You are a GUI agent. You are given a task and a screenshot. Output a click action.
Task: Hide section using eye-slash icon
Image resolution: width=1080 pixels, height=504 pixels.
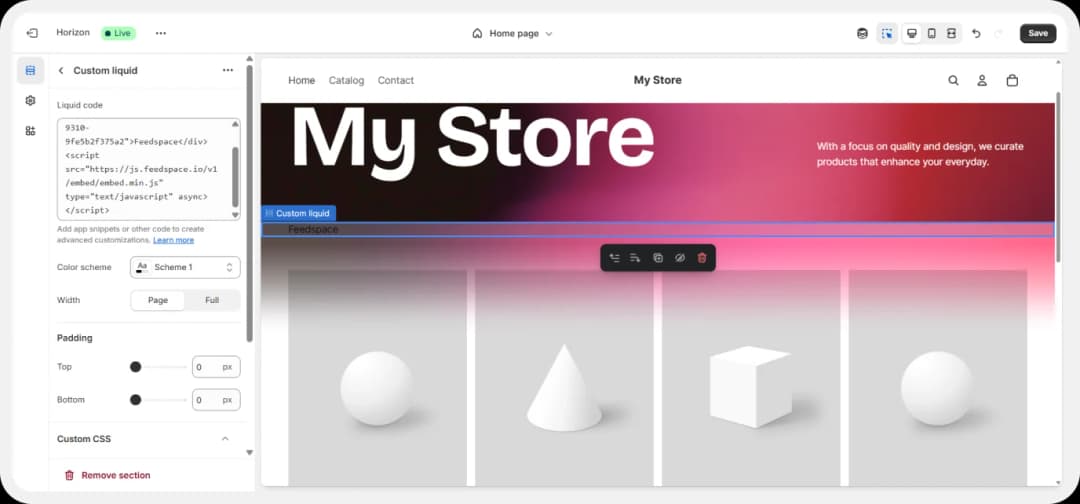[x=680, y=258]
